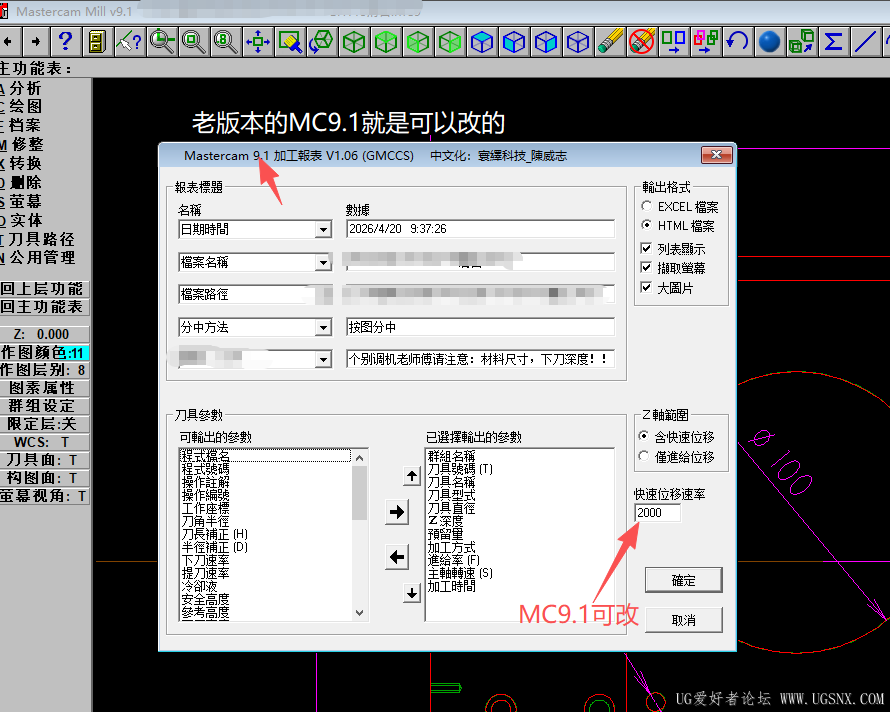The image size is (890, 712).
Task: Click the 群组设定 button
Action: (44, 406)
